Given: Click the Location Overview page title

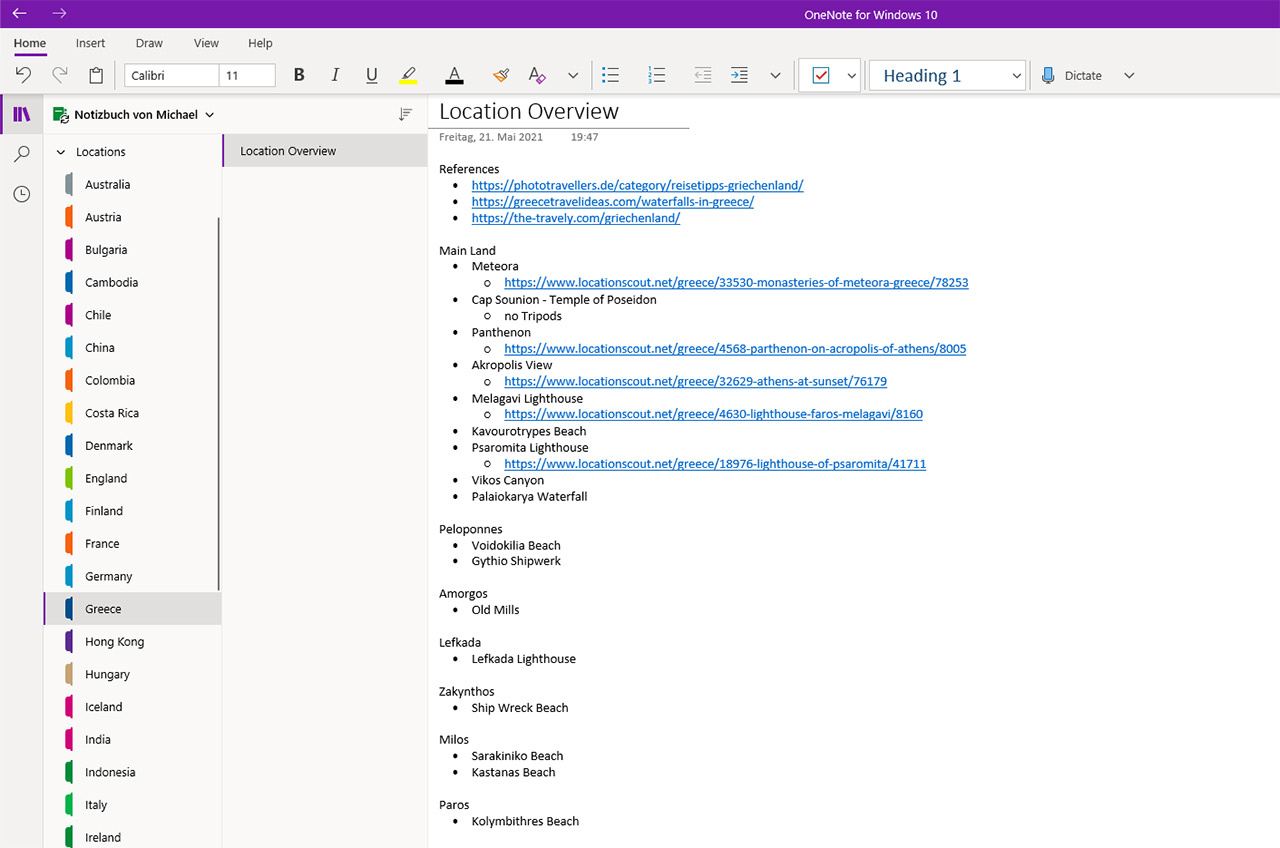Looking at the screenshot, I should pos(529,112).
